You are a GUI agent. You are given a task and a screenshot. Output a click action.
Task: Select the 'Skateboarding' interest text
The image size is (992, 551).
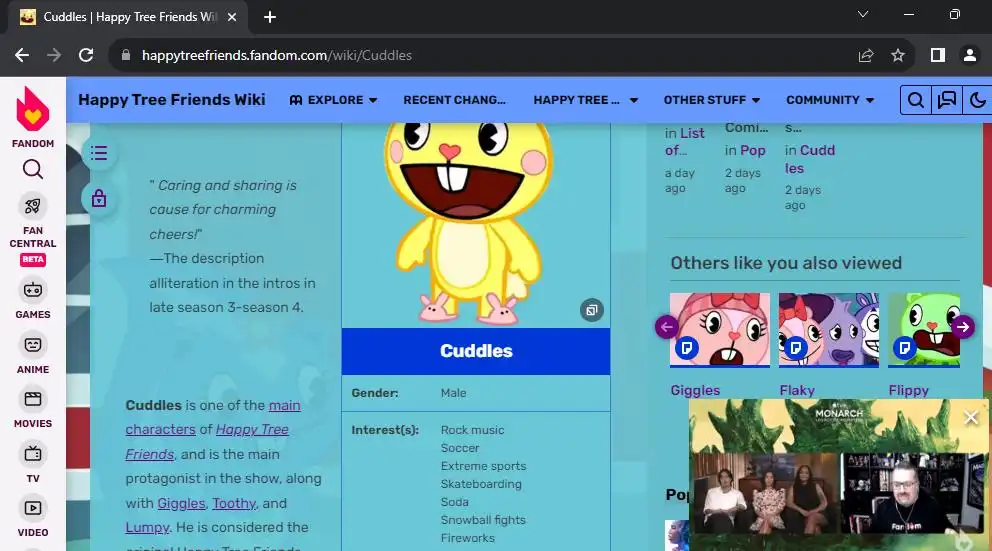(x=481, y=484)
